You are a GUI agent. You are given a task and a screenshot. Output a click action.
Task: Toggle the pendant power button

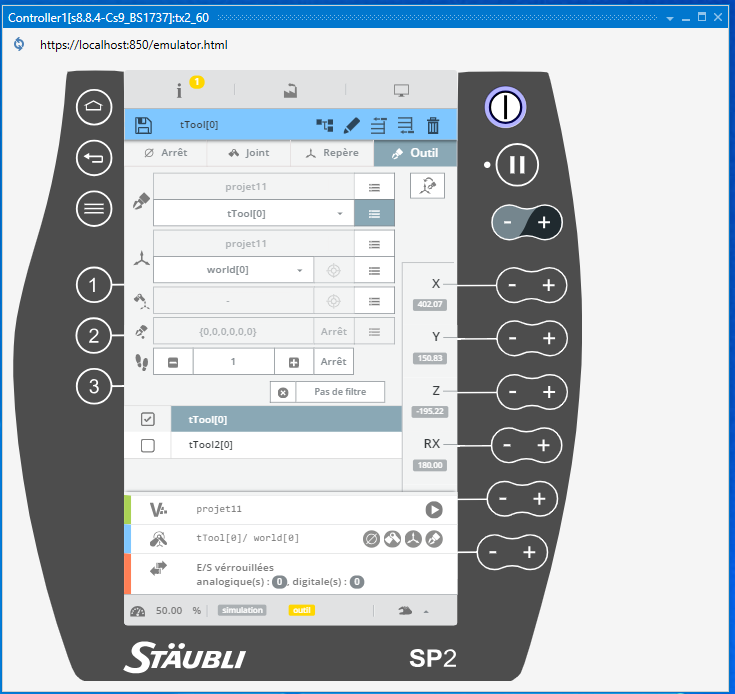tap(506, 107)
